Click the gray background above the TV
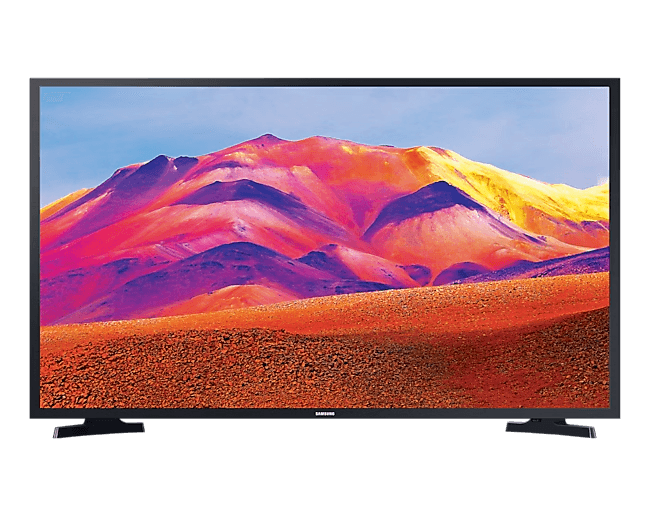The image size is (650, 519). [x=325, y=40]
